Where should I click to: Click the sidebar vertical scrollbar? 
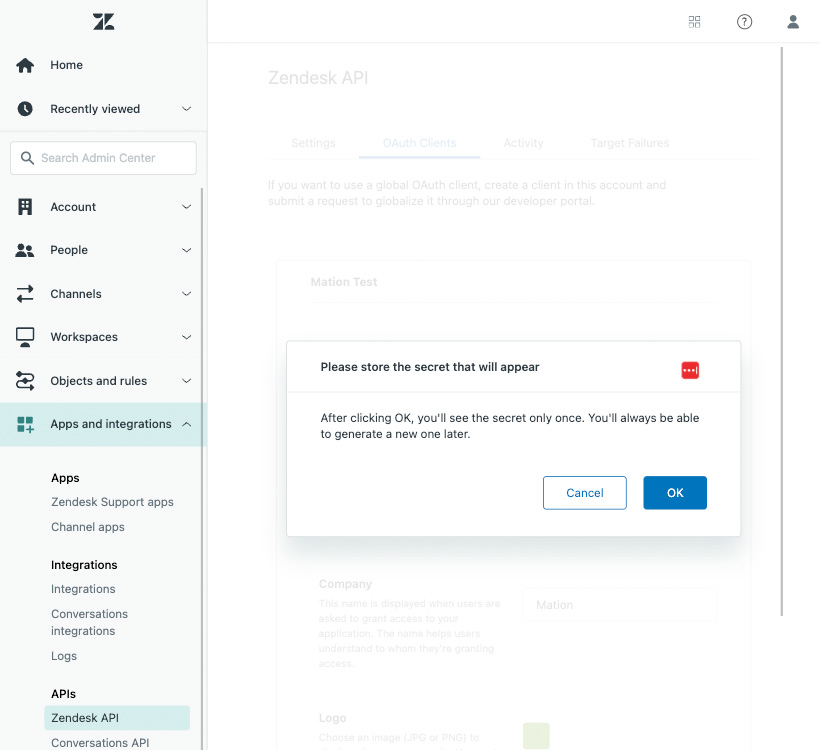pyautogui.click(x=202, y=469)
